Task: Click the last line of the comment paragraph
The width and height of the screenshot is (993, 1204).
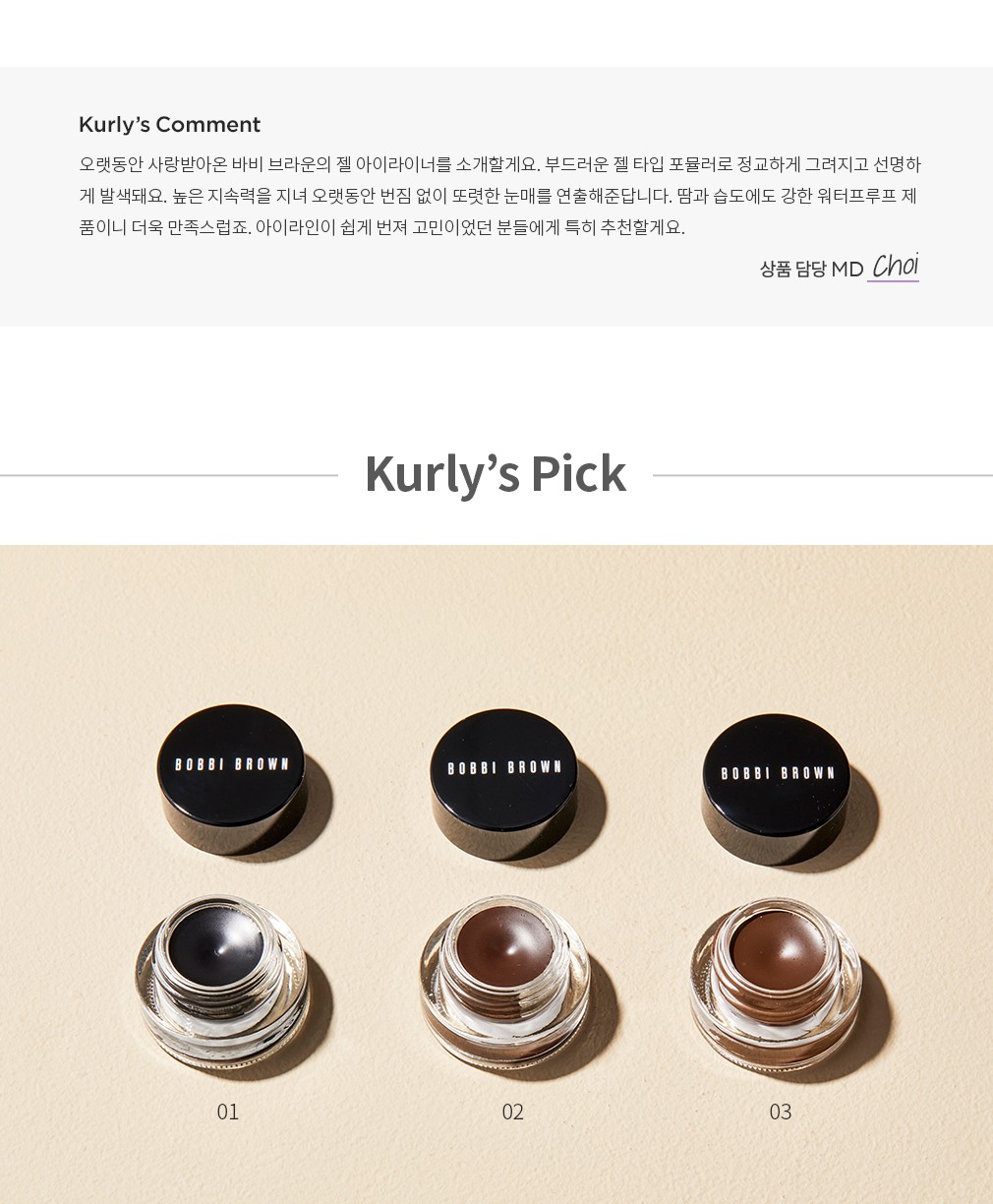Action: point(381,227)
